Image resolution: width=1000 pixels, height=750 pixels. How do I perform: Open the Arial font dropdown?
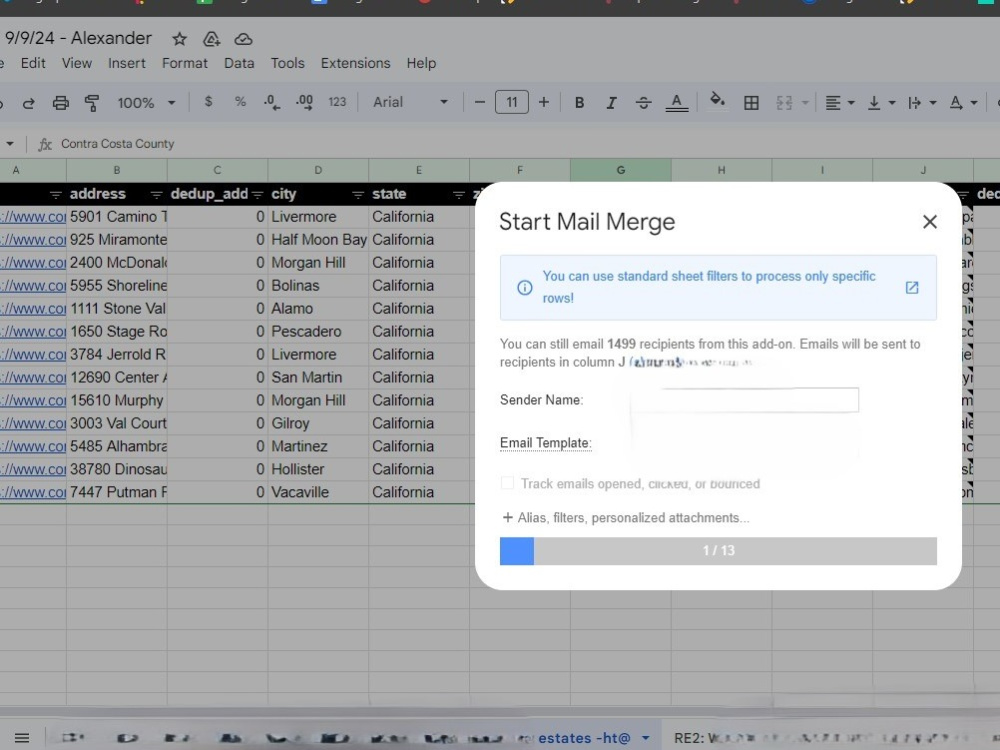pos(410,102)
